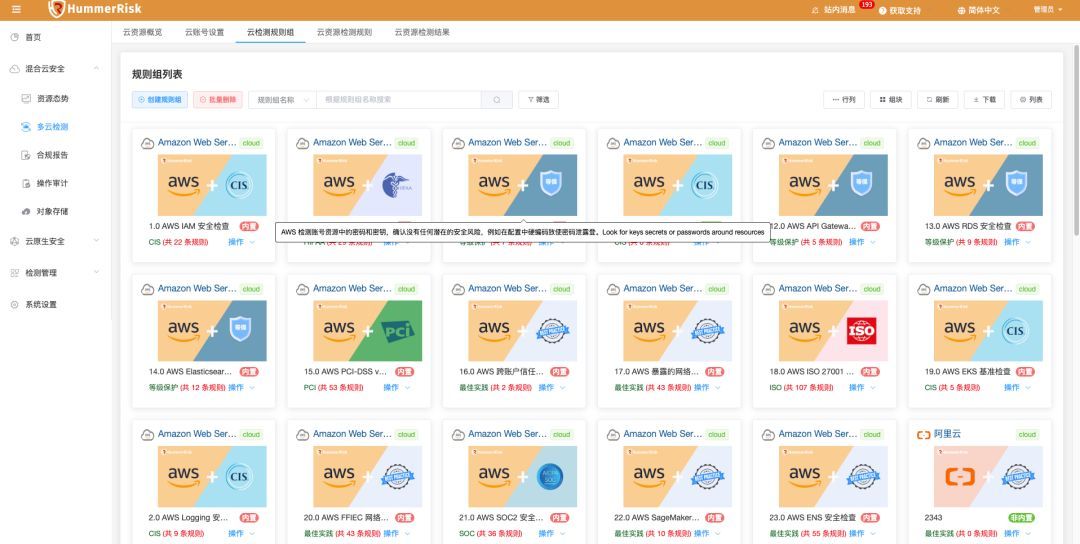Switch to 云资源概览 tab
The height and width of the screenshot is (544, 1080).
pos(143,32)
